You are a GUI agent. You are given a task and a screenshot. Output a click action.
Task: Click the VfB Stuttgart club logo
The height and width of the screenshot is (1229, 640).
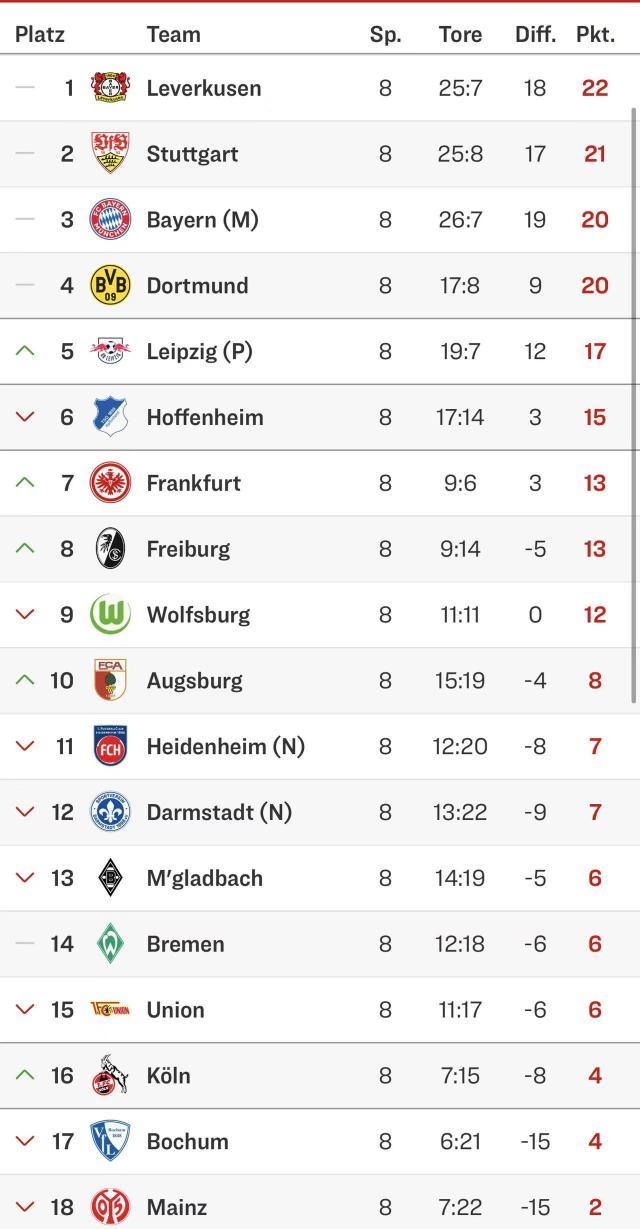(x=110, y=154)
